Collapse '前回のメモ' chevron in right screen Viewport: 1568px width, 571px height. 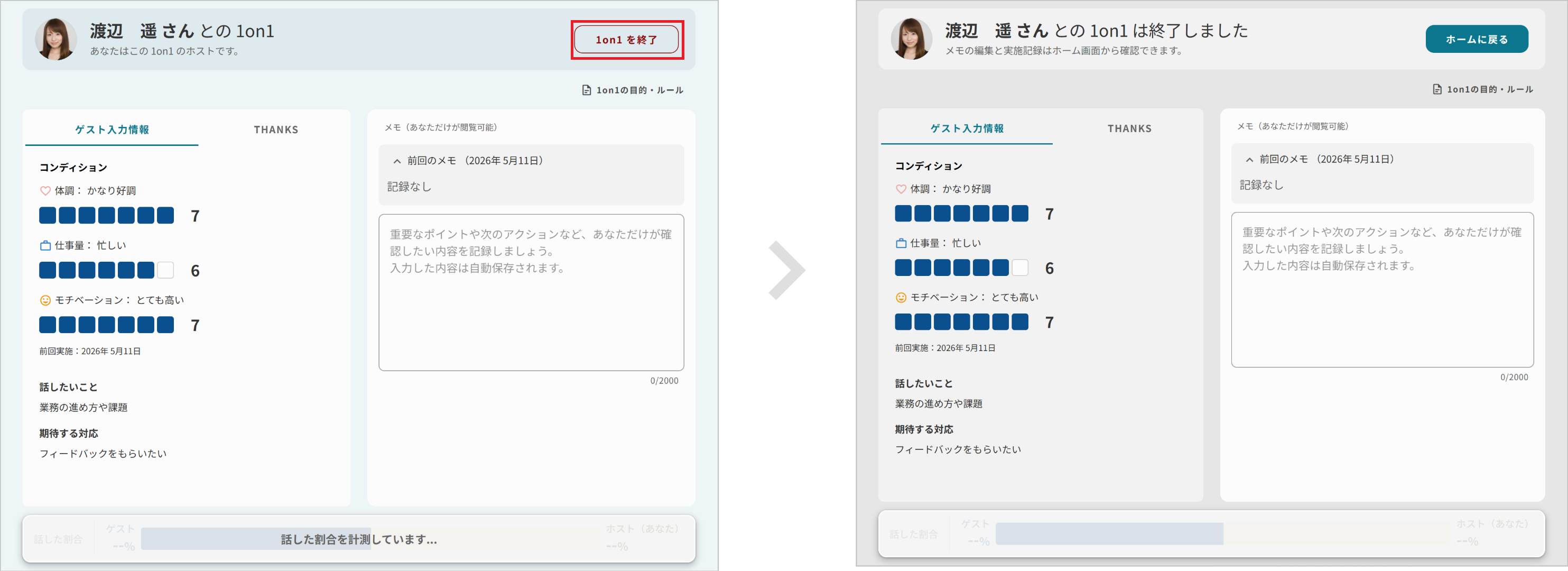(1249, 160)
